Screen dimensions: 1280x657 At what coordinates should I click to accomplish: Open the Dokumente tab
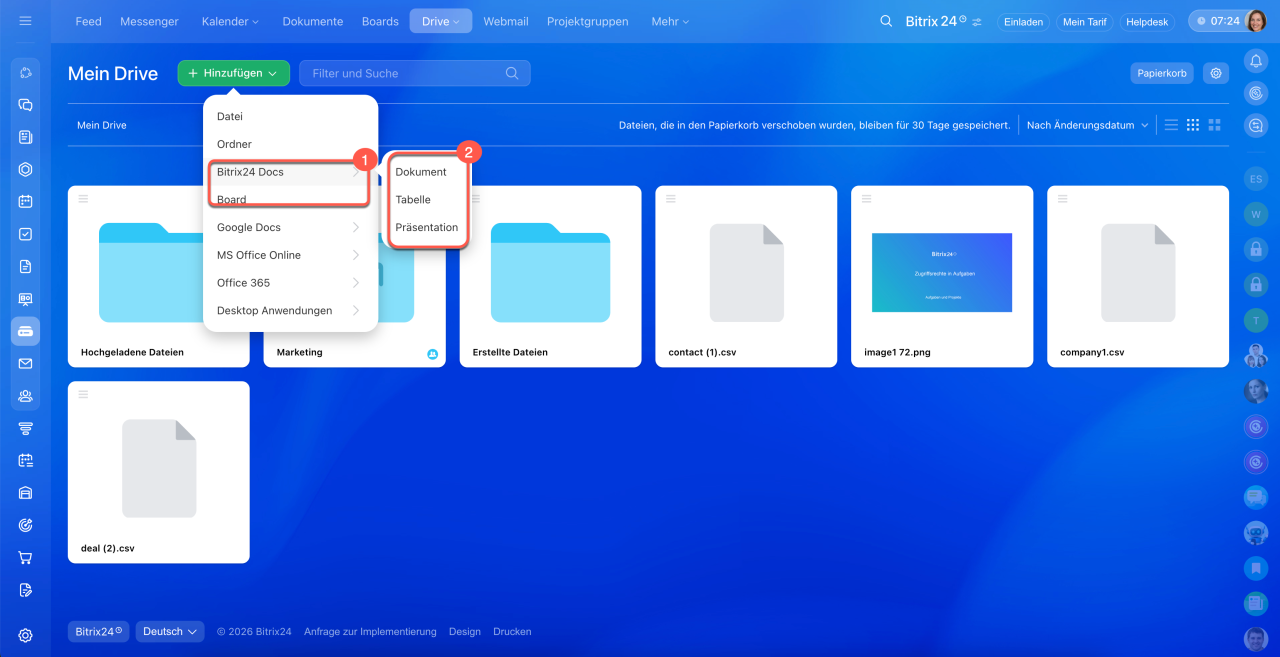pos(313,21)
